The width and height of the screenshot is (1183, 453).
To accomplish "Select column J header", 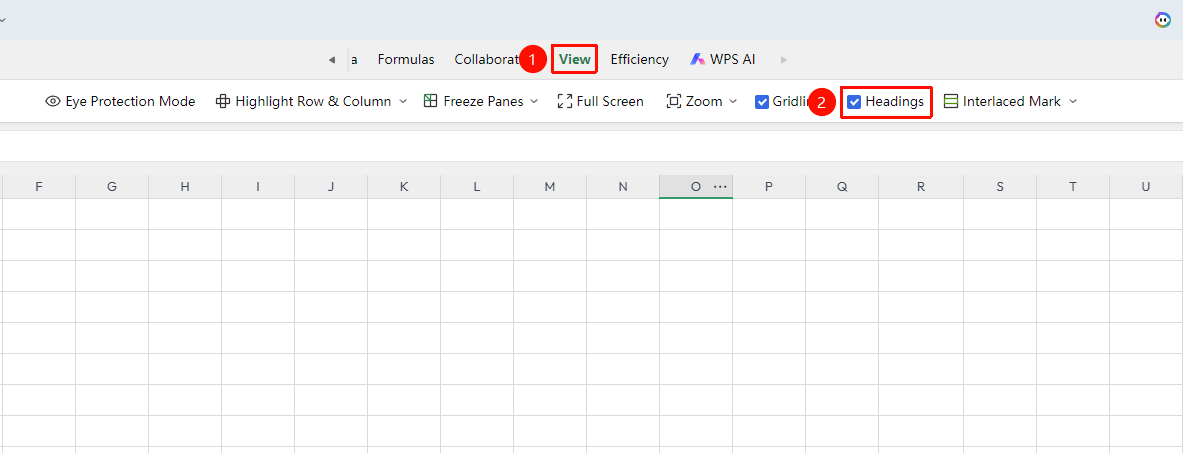I will pyautogui.click(x=330, y=186).
